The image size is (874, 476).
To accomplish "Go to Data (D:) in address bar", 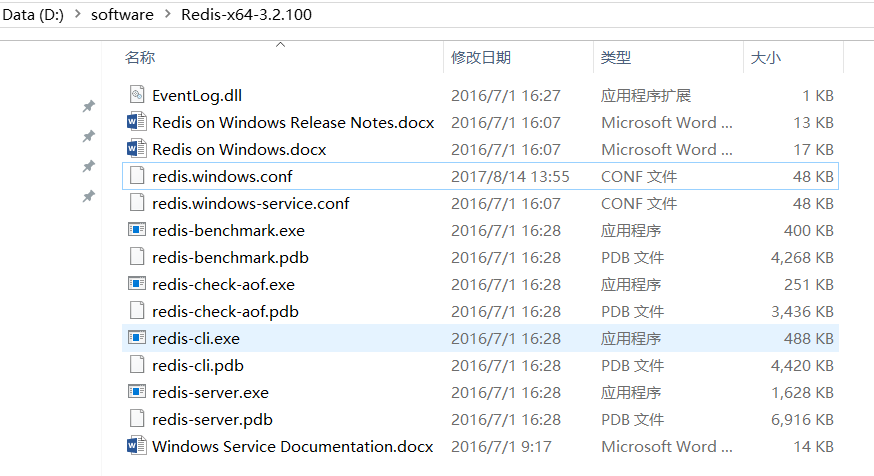I will [33, 14].
